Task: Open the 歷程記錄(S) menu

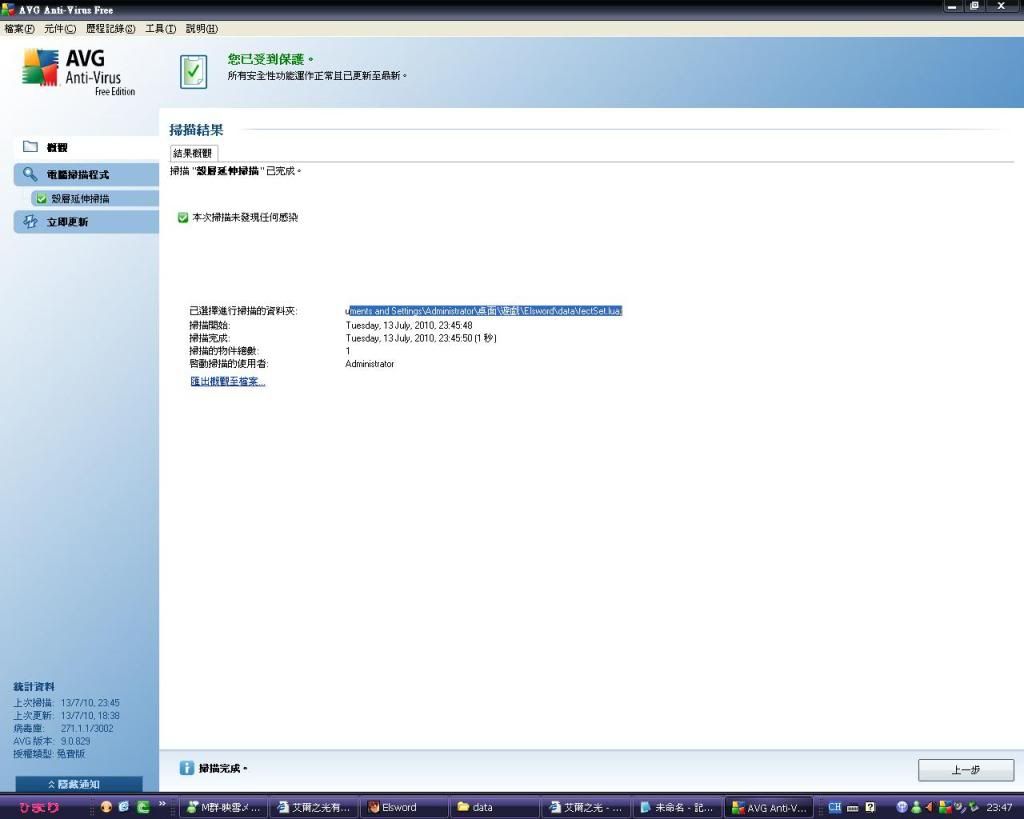Action: click(x=110, y=29)
